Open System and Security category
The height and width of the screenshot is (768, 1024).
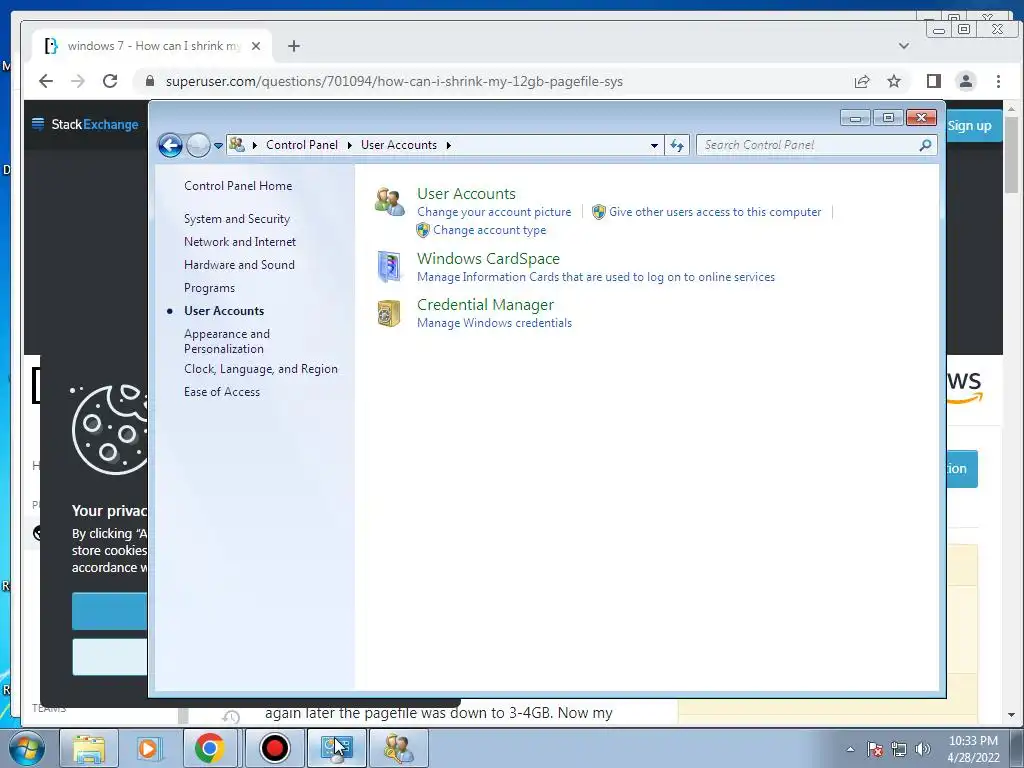click(236, 219)
